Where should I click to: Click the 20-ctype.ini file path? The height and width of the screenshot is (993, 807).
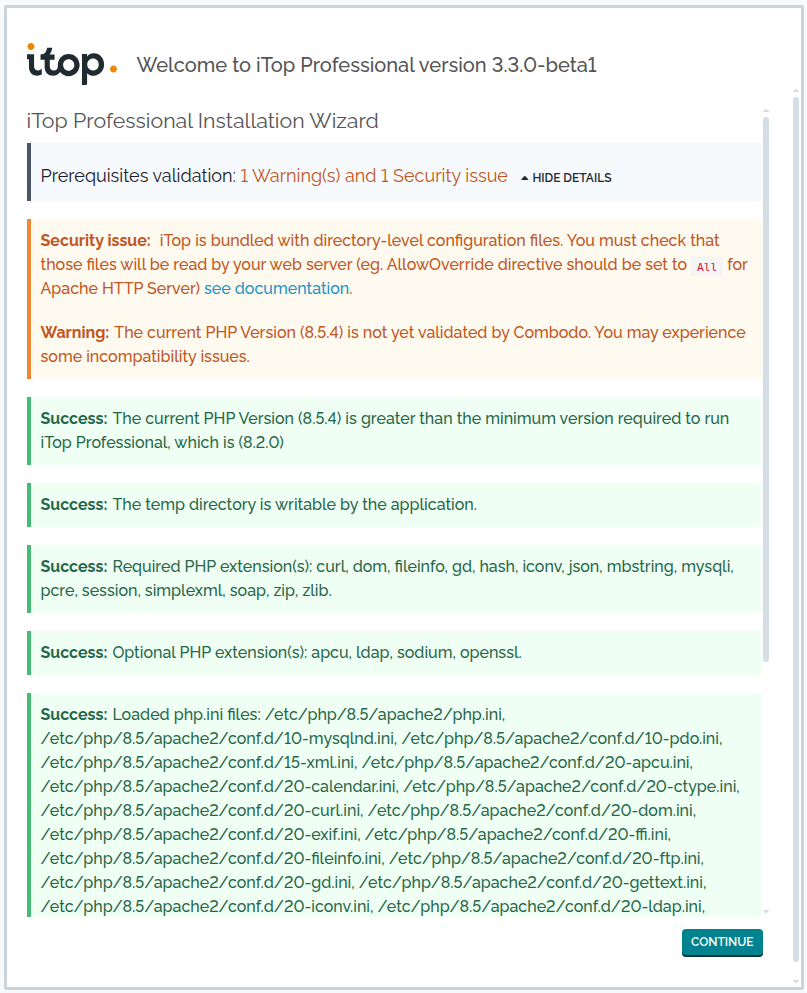571,787
